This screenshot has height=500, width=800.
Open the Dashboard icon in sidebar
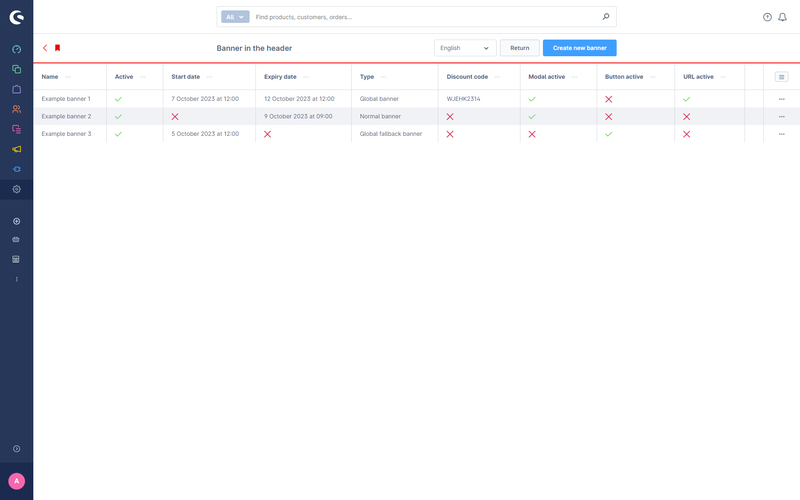pyautogui.click(x=16, y=49)
